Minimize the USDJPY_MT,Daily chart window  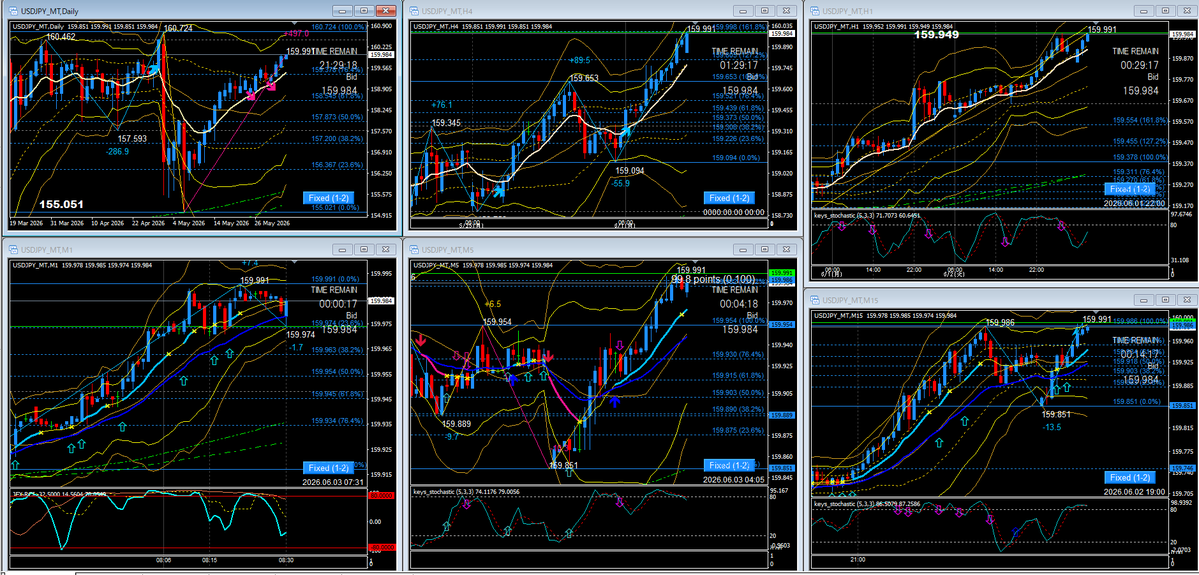[x=343, y=11]
